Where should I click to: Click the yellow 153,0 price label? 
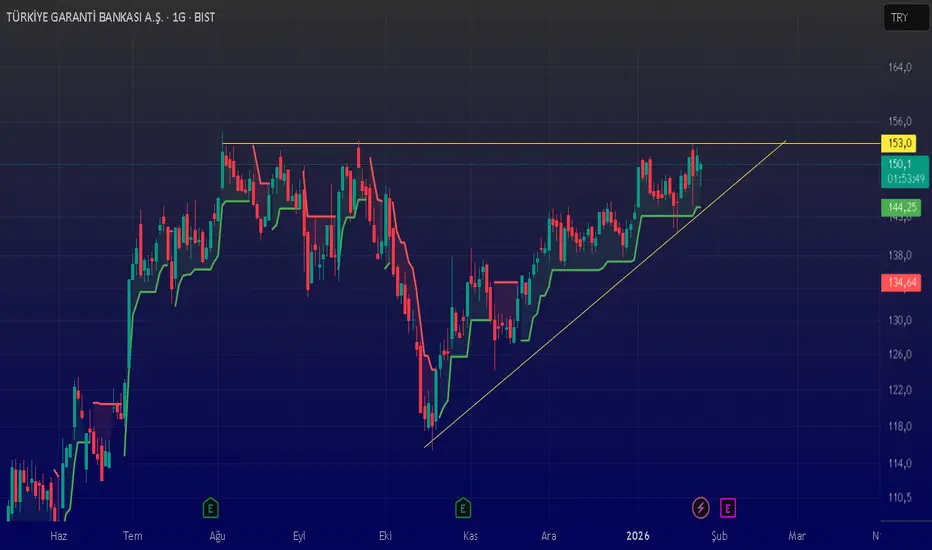pyautogui.click(x=899, y=143)
